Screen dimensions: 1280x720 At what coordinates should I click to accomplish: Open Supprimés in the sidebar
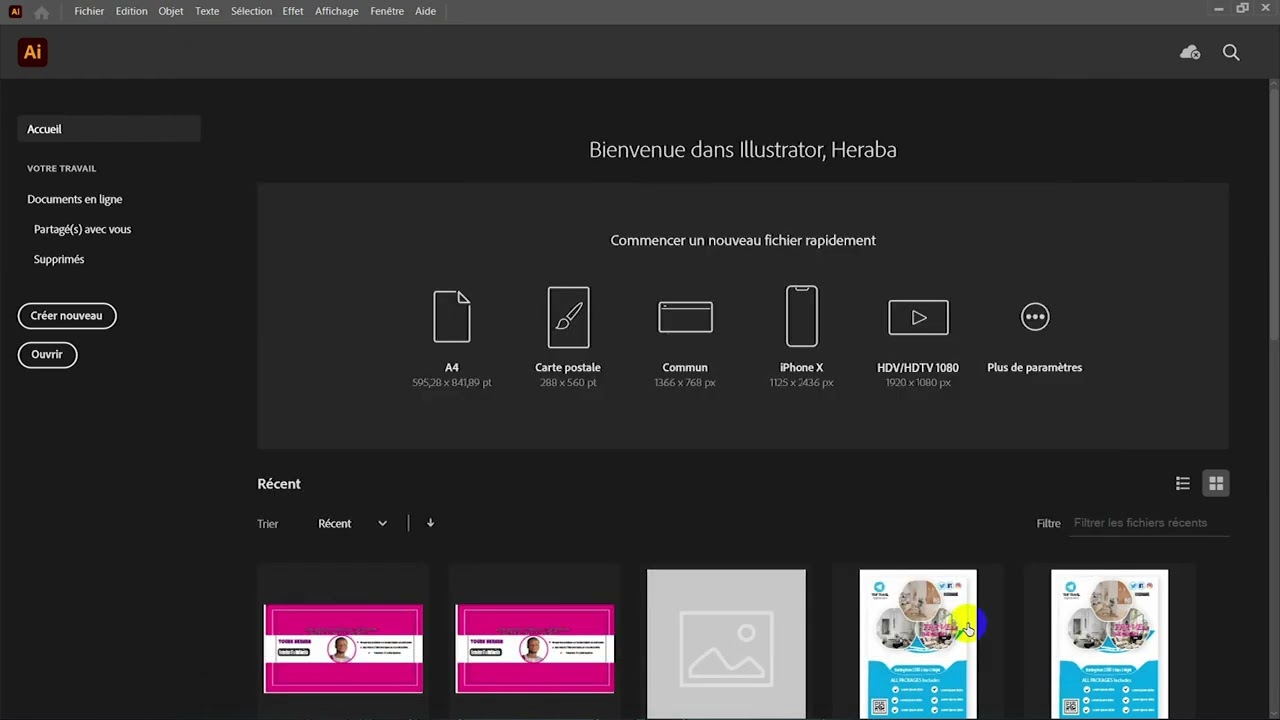[x=59, y=259]
